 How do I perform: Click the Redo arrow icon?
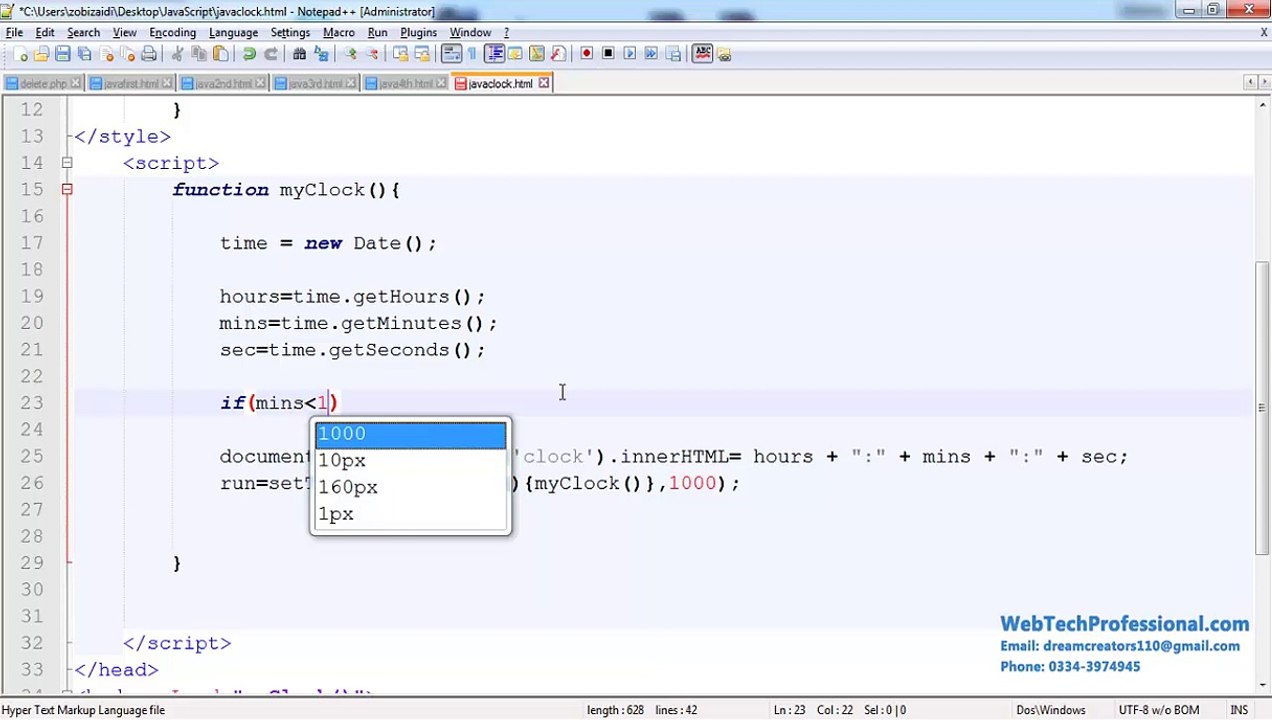pos(271,54)
